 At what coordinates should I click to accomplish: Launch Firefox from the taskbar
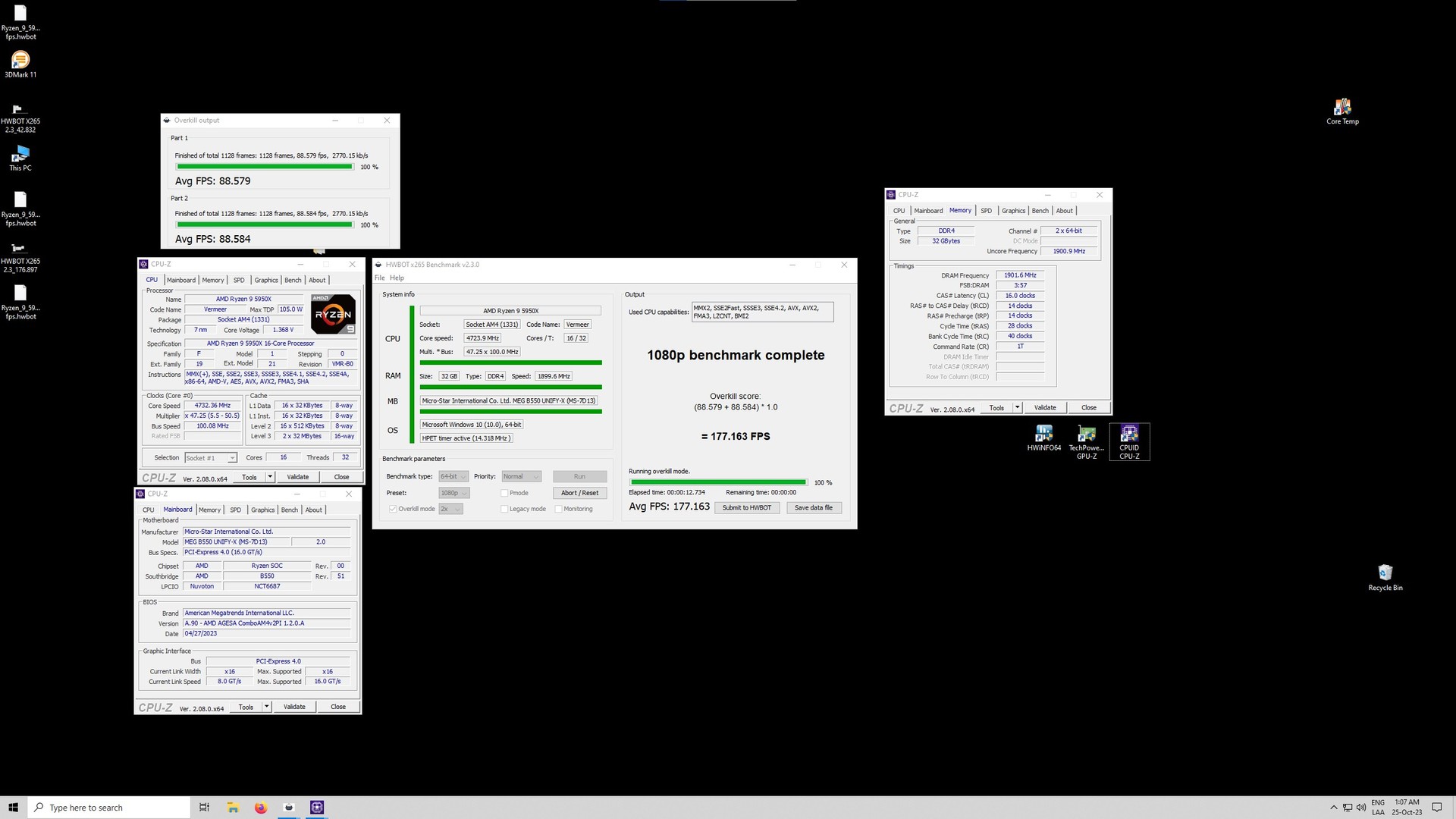[x=261, y=808]
